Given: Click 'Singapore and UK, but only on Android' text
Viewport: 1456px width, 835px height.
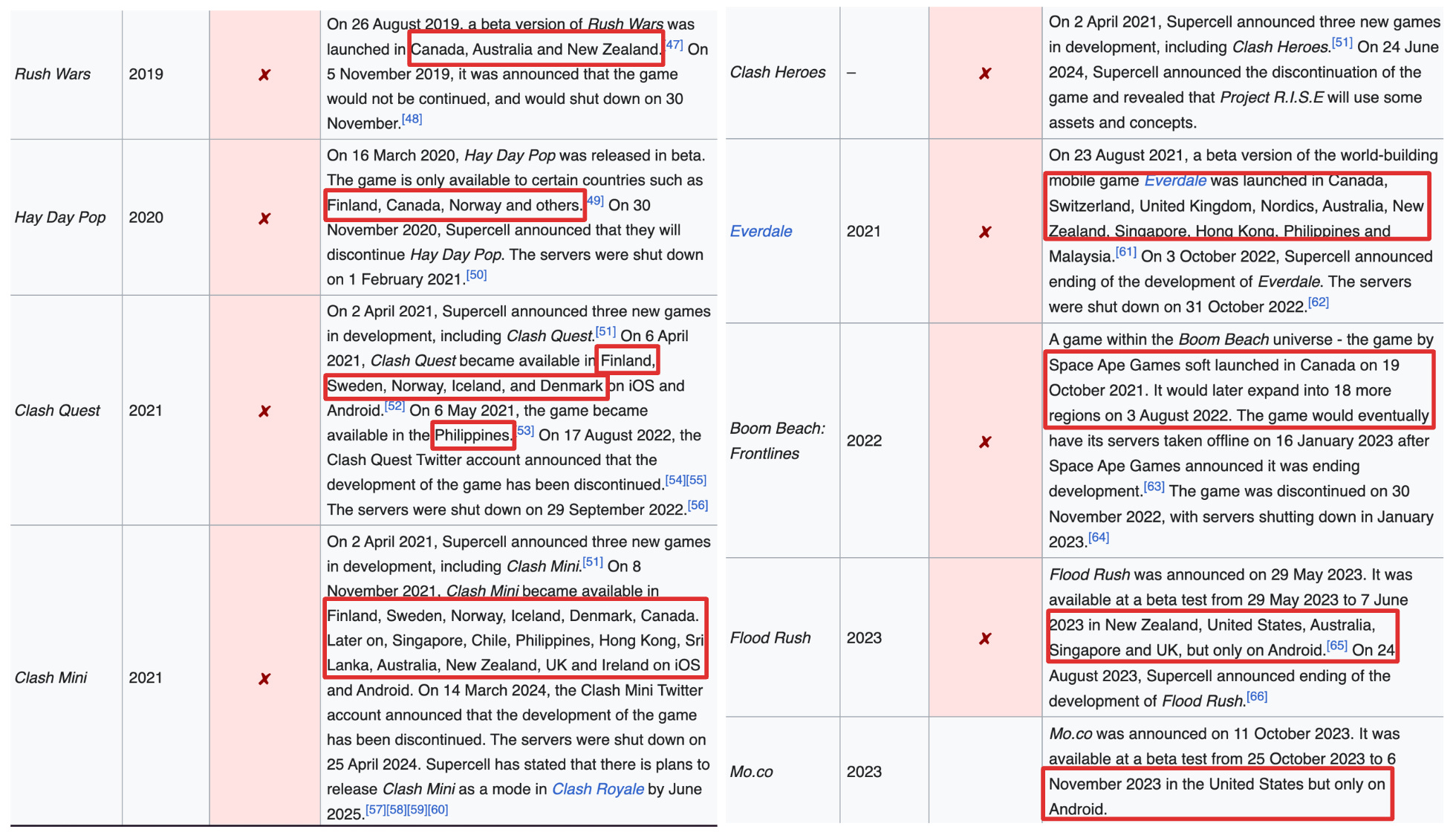Looking at the screenshot, I should point(1187,650).
